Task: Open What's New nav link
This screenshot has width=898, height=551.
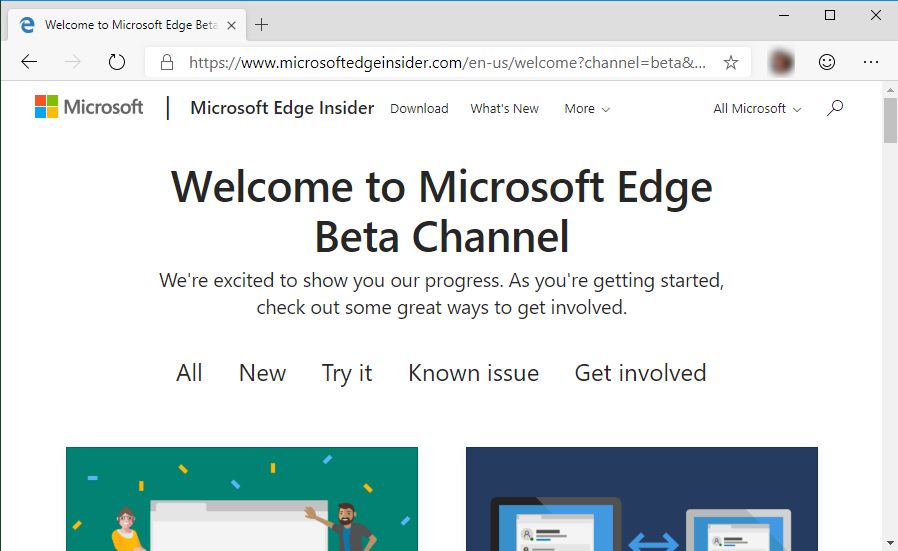Action: [505, 109]
